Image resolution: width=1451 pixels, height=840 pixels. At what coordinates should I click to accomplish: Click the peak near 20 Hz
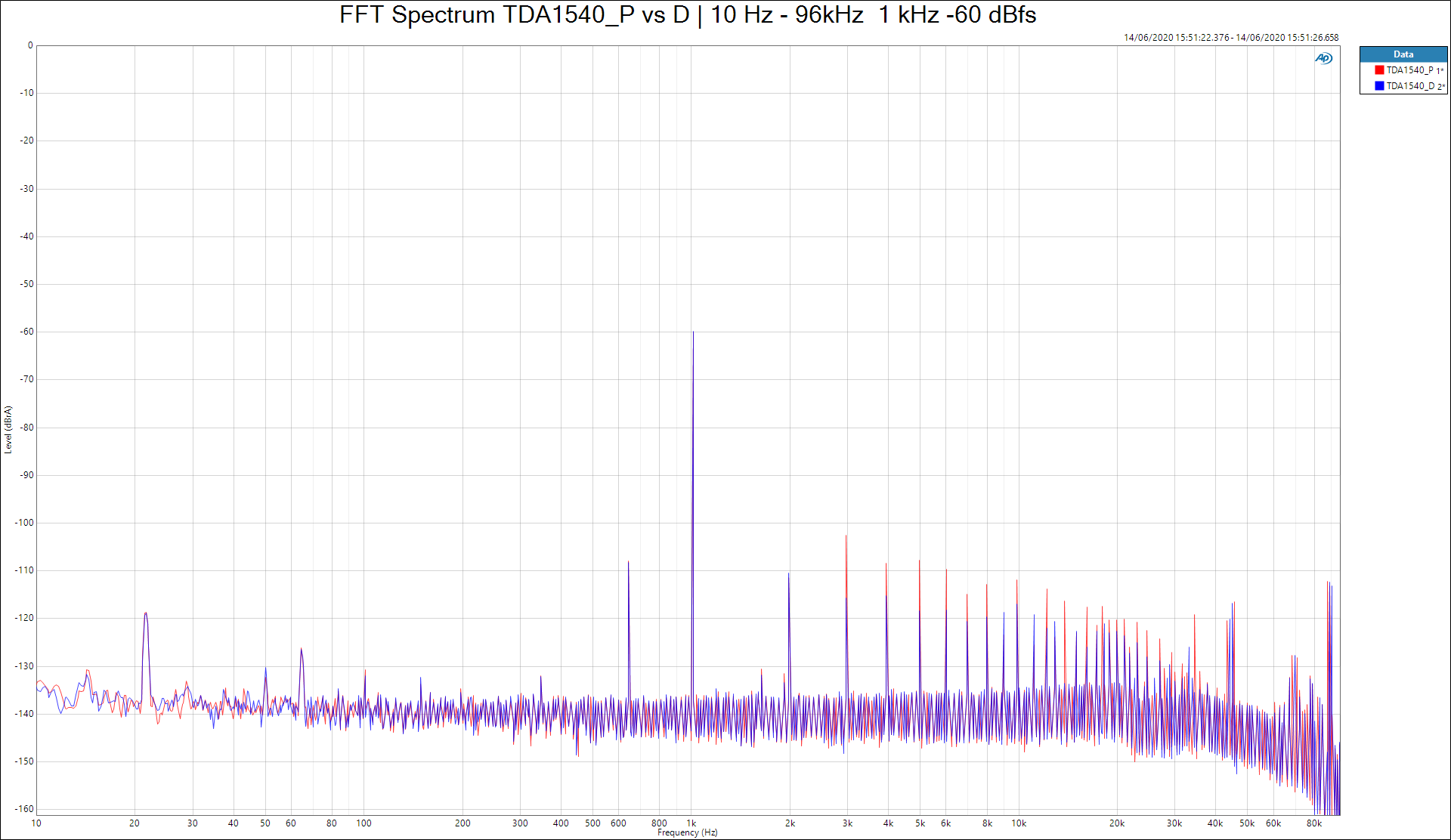point(146,613)
